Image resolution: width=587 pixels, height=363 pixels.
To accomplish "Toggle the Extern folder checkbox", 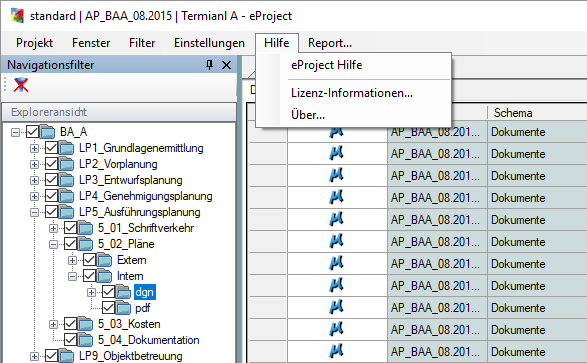I will [89, 260].
